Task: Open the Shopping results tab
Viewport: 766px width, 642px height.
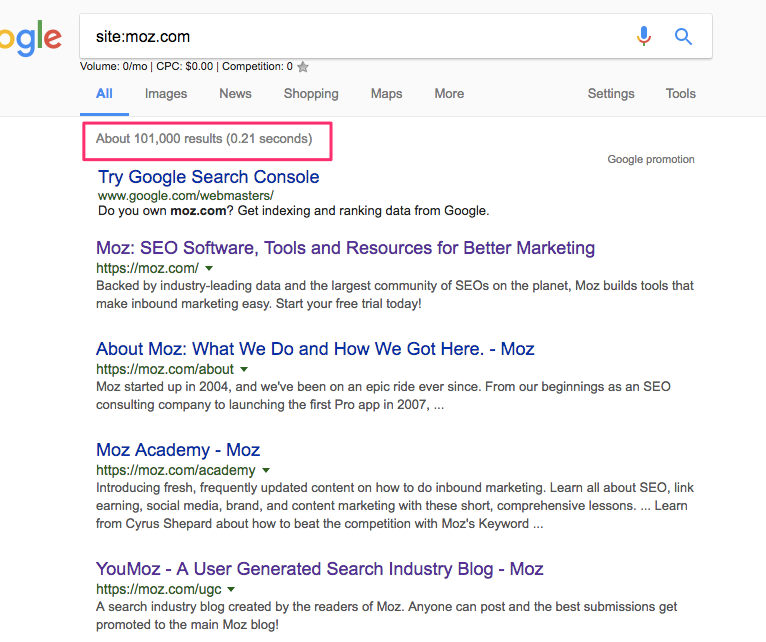Action: [311, 94]
